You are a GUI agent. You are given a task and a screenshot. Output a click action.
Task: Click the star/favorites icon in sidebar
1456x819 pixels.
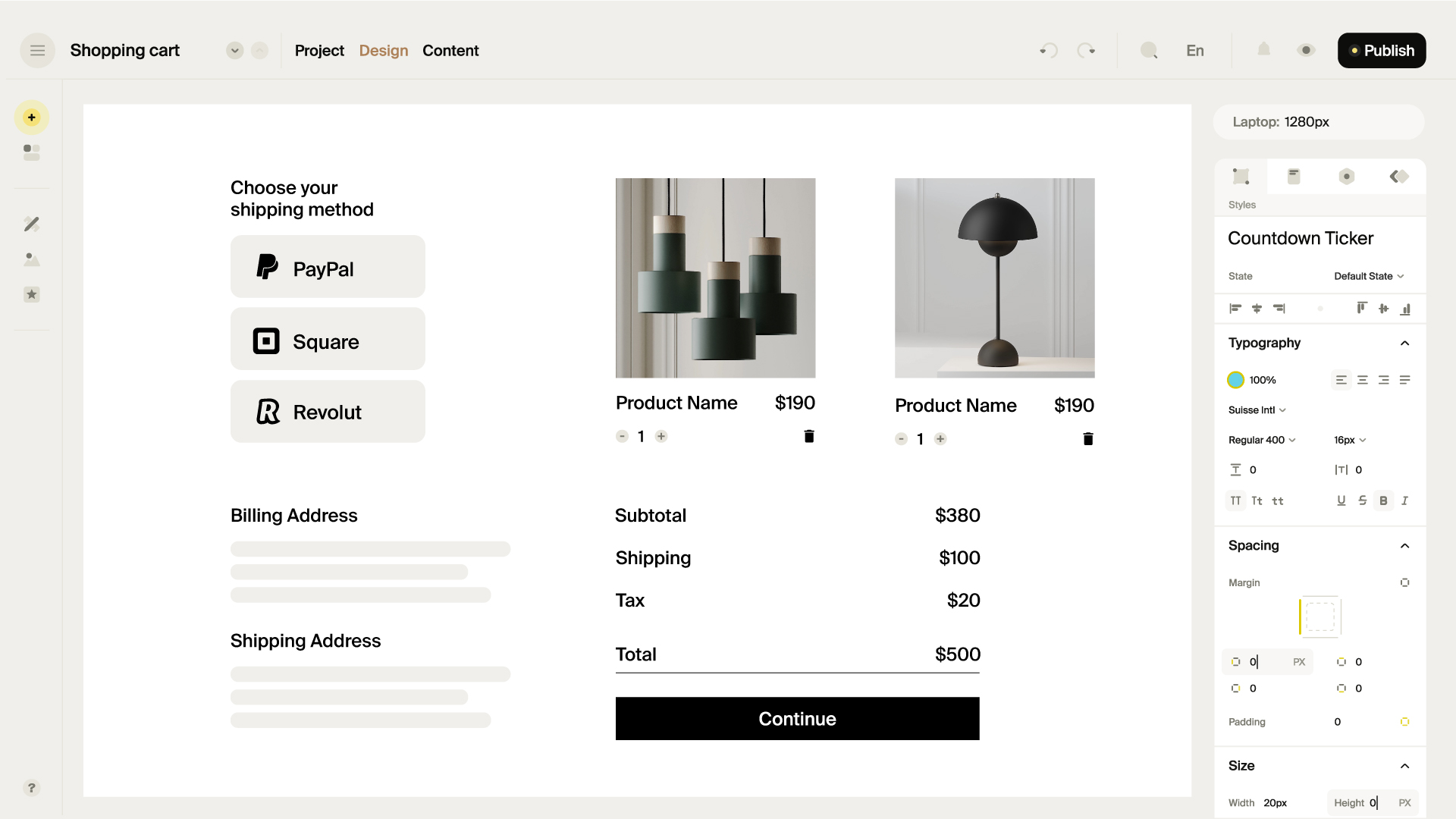click(x=31, y=294)
